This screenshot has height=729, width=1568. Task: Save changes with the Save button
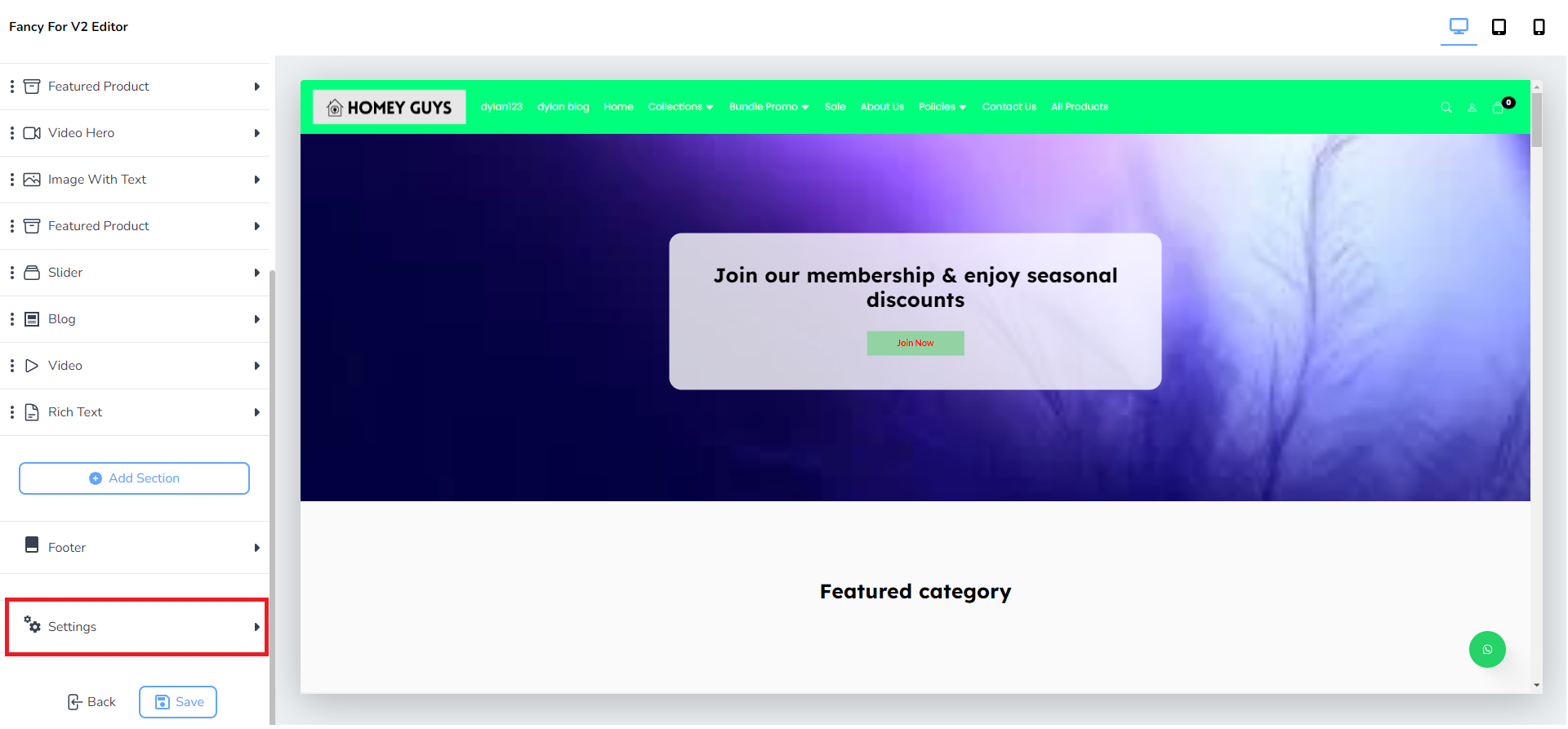(178, 702)
